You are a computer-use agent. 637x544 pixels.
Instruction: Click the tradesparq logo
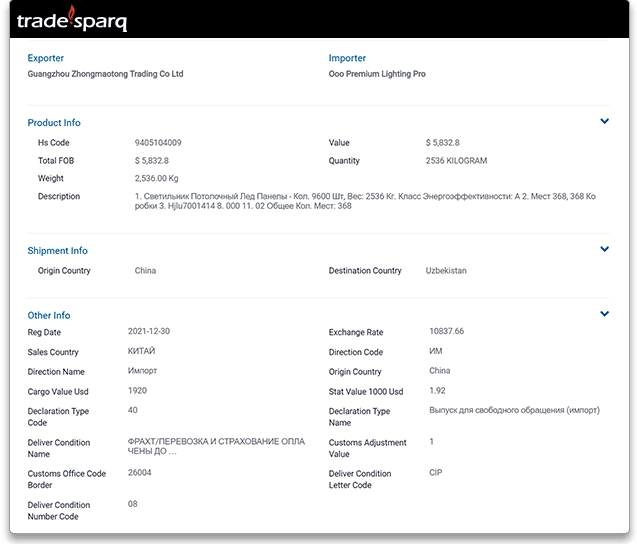[x=72, y=19]
